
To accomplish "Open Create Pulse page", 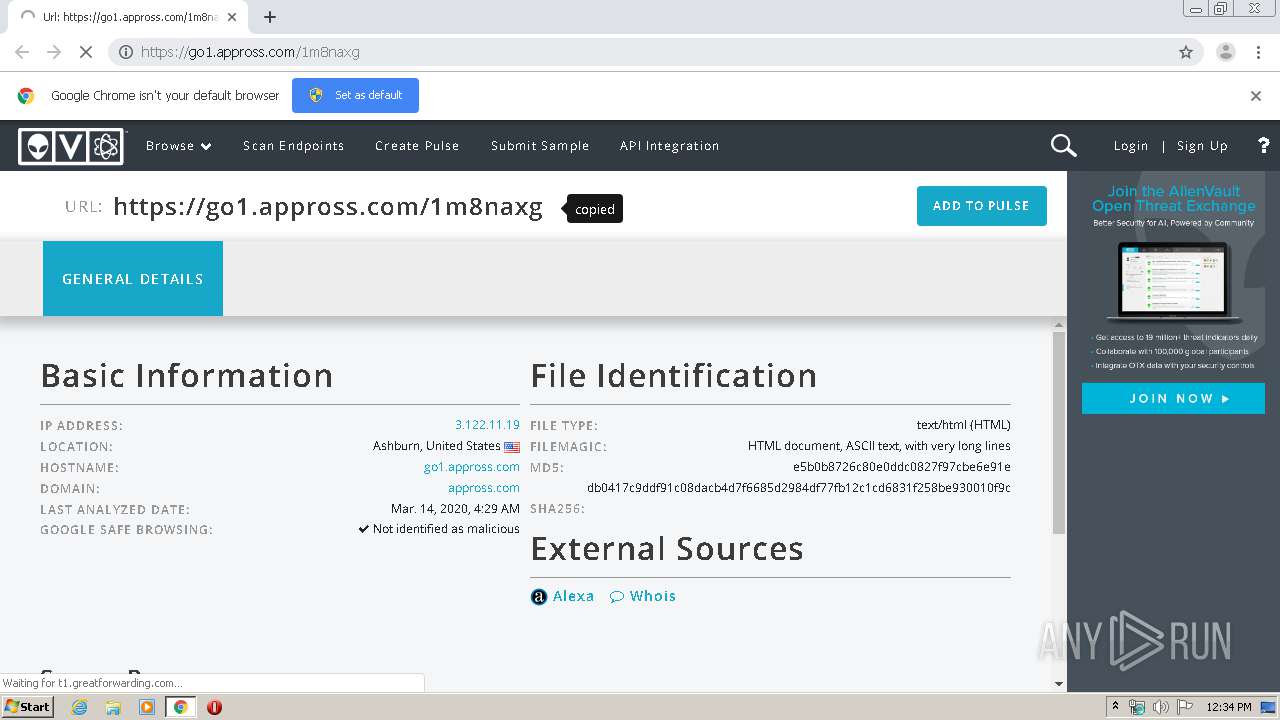I will (417, 146).
